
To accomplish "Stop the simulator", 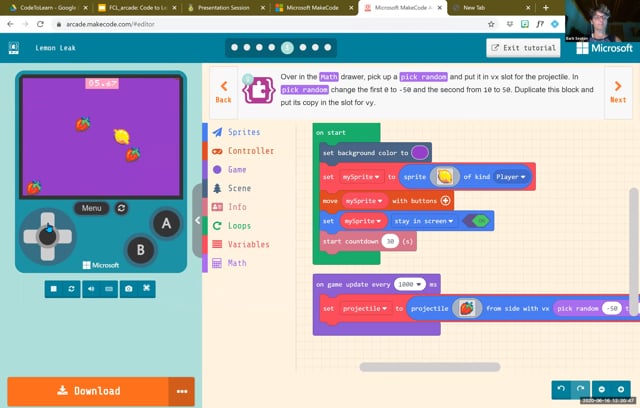I will pos(53,289).
